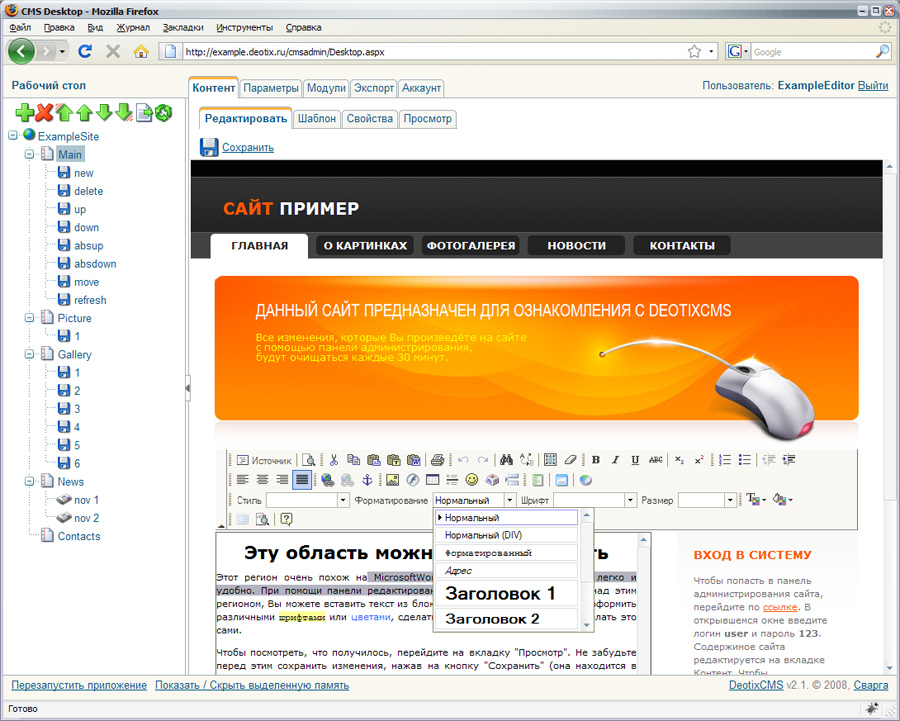The width and height of the screenshot is (900, 721).
Task: Collapse the Gallery tree node
Action: [x=29, y=354]
